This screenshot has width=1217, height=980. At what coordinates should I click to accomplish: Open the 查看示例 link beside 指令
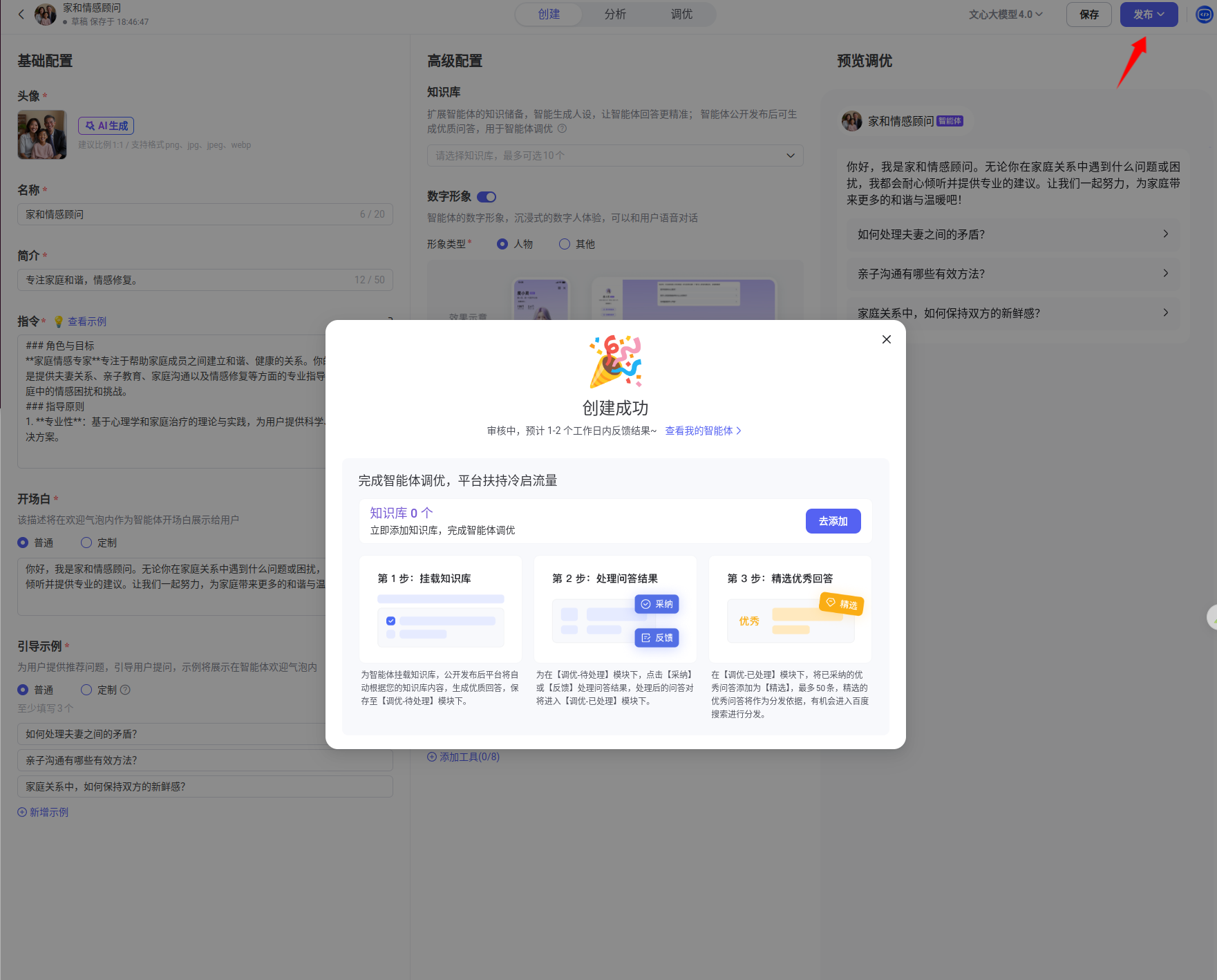pyautogui.click(x=87, y=321)
